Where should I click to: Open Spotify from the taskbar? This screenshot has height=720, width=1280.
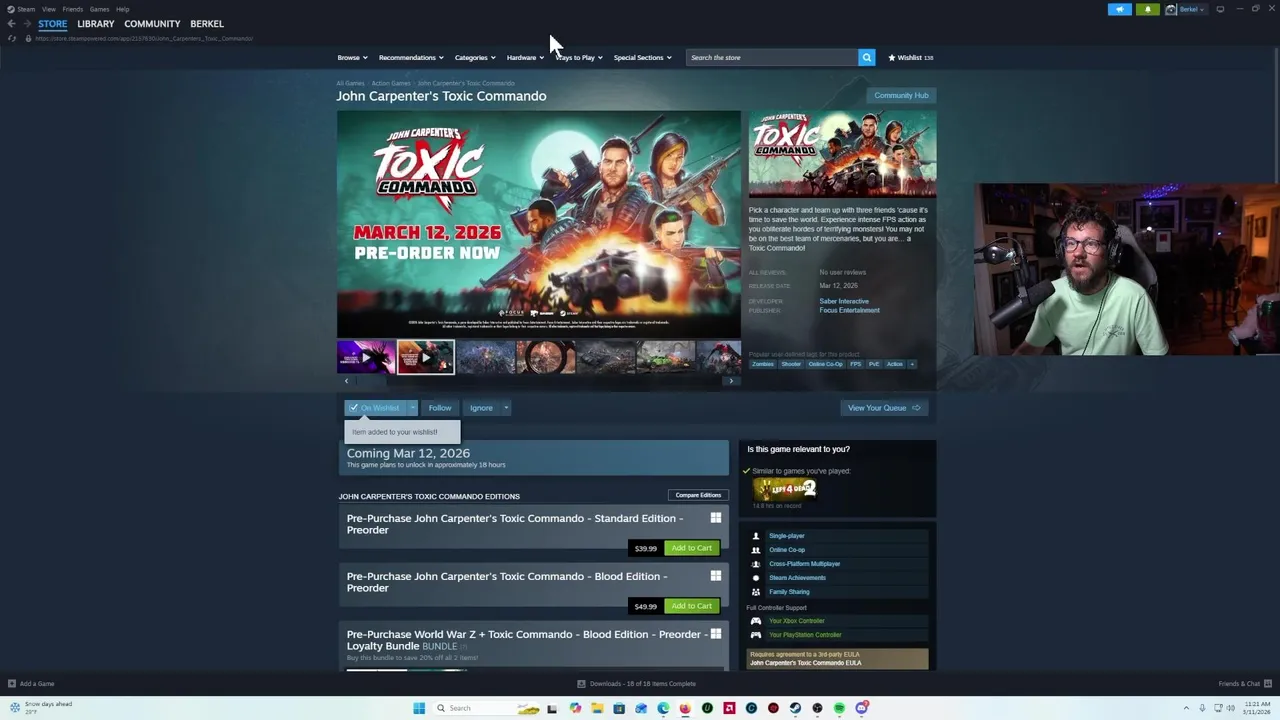tap(839, 708)
